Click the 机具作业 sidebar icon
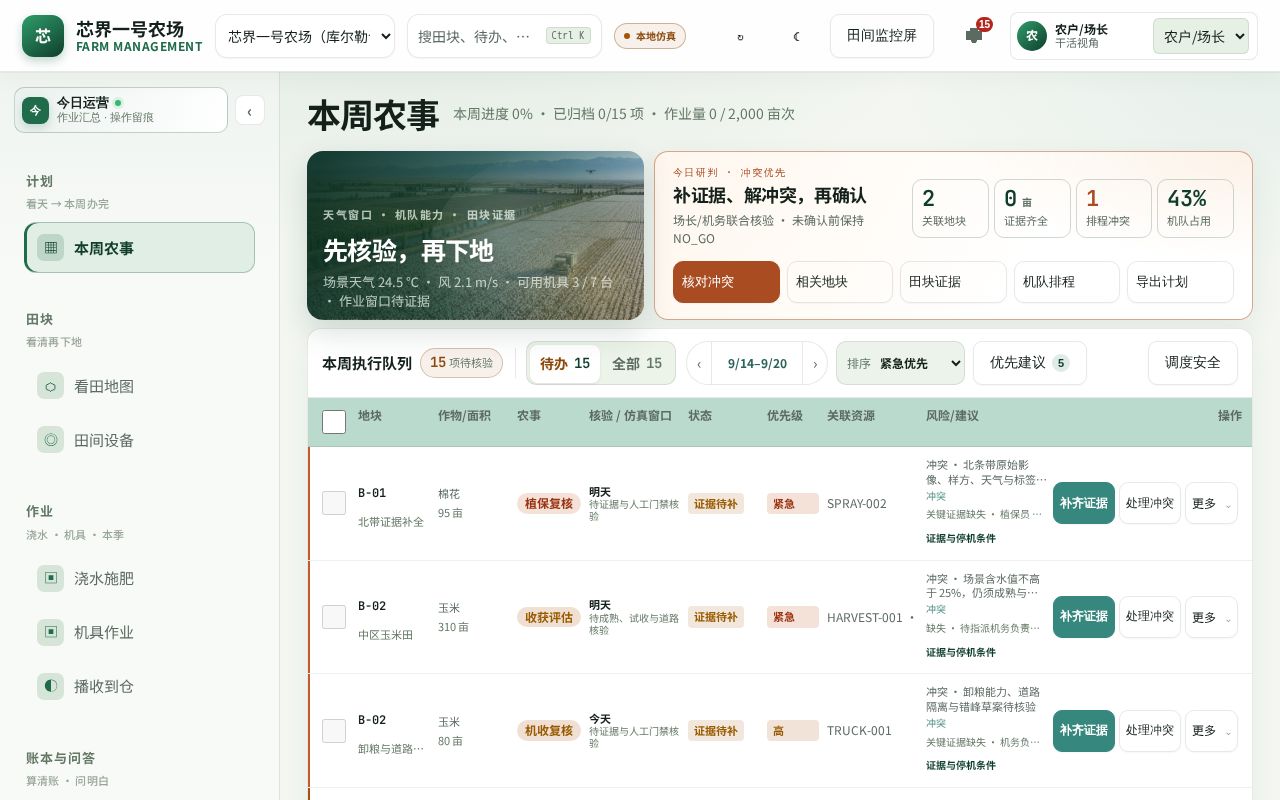This screenshot has width=1280, height=800. click(x=51, y=632)
